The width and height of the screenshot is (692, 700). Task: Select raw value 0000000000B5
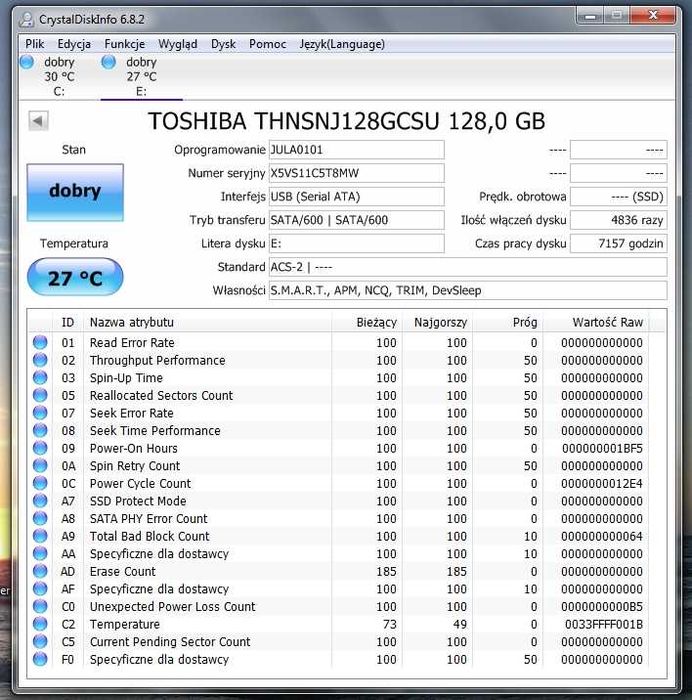pyautogui.click(x=602, y=607)
